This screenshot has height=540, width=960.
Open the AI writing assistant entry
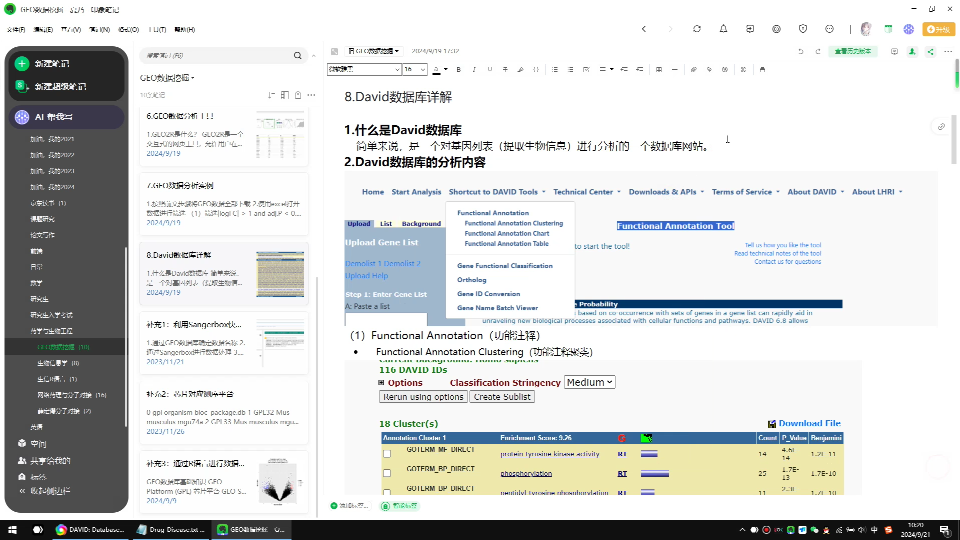coord(66,117)
